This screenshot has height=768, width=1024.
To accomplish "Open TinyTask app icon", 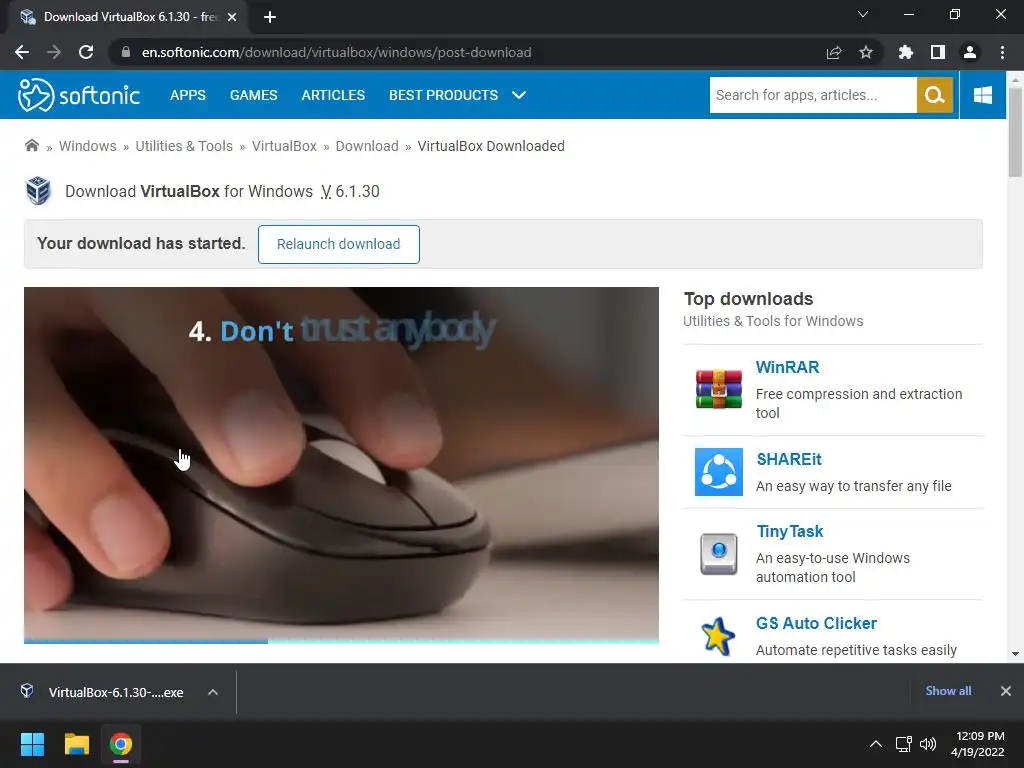I will [718, 554].
